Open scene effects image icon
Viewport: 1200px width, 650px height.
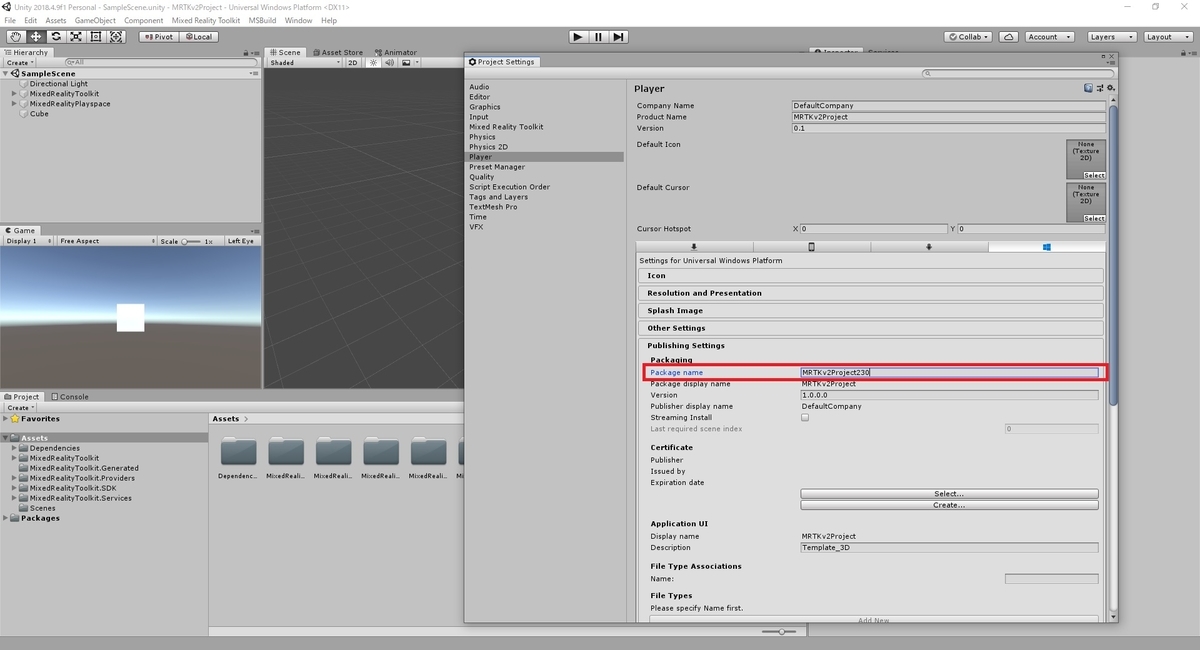(x=407, y=62)
